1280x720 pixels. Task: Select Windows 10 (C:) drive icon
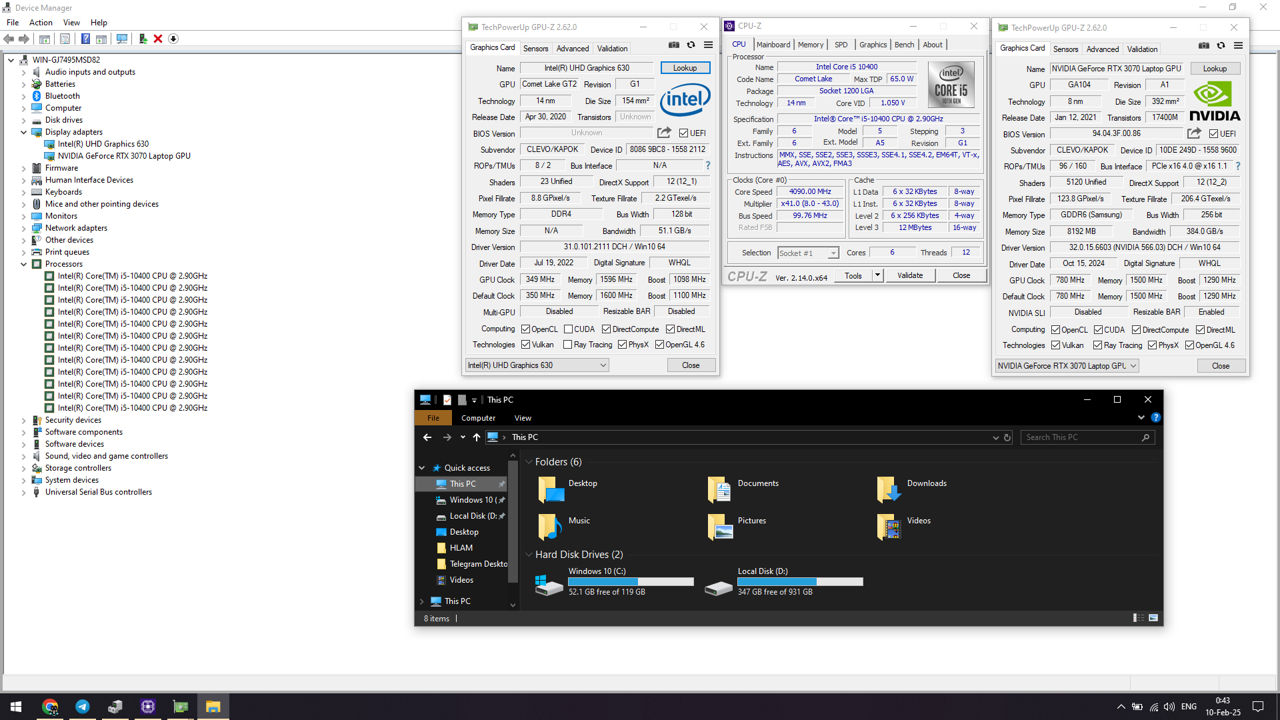(549, 585)
